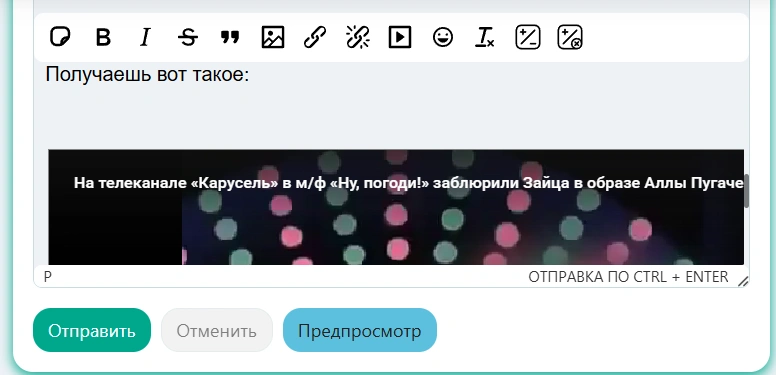Open the emoji picker

coord(443,37)
